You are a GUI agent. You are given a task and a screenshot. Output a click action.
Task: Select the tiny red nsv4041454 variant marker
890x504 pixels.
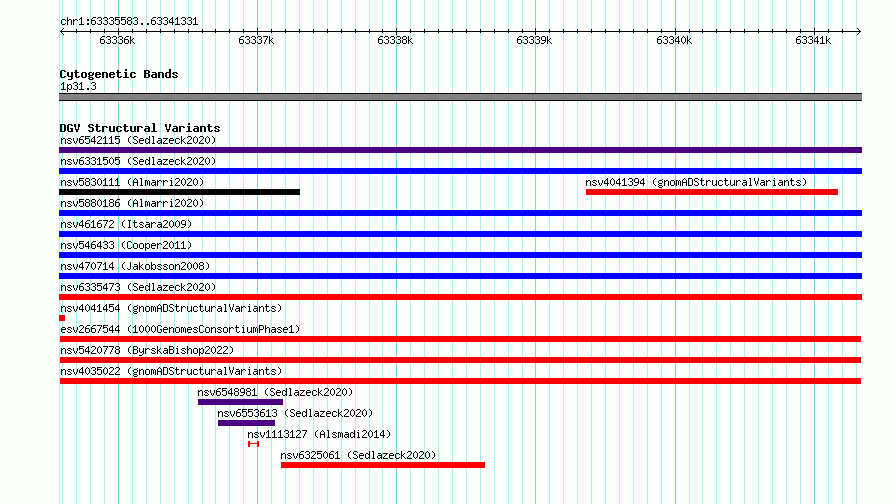62,318
